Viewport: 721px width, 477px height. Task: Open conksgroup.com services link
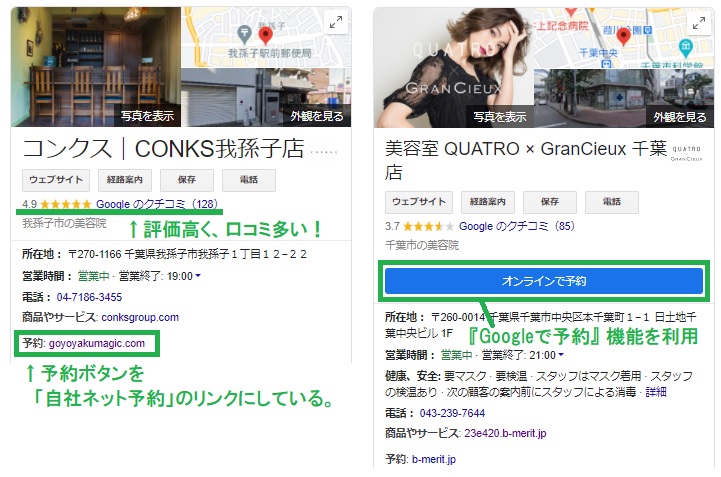point(140,317)
